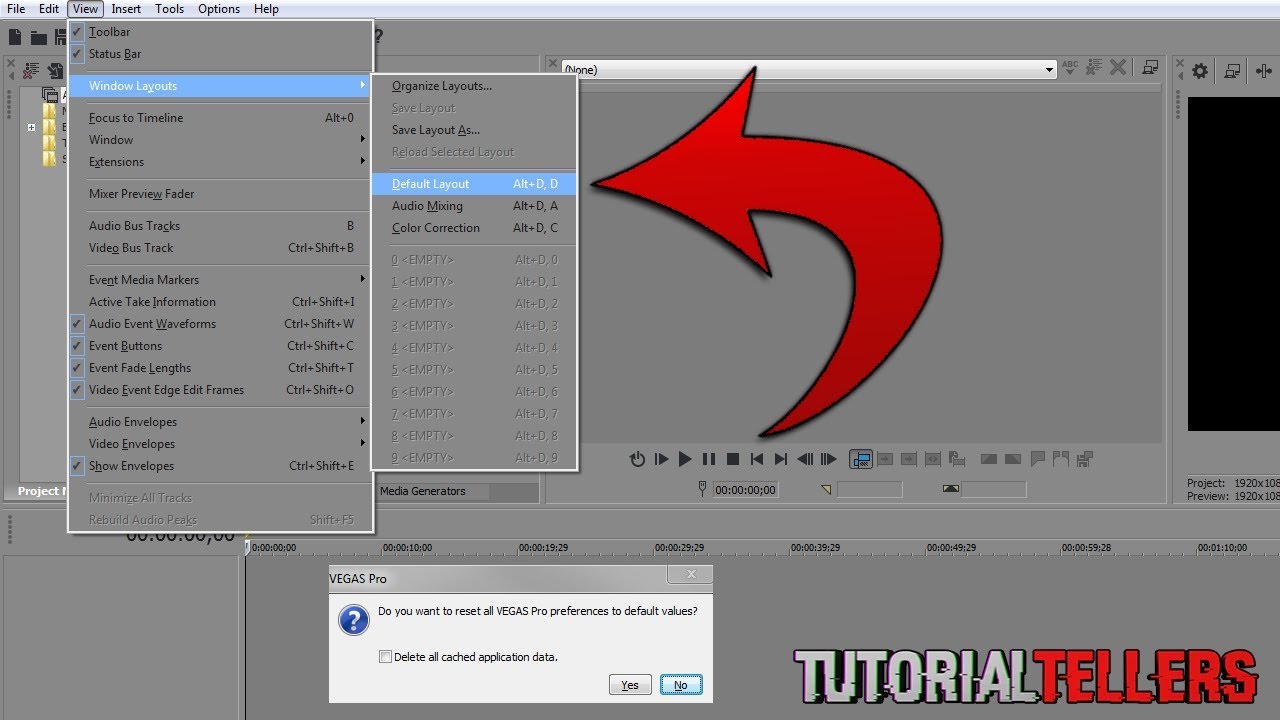Select Color Correction layout entry

coord(474,228)
